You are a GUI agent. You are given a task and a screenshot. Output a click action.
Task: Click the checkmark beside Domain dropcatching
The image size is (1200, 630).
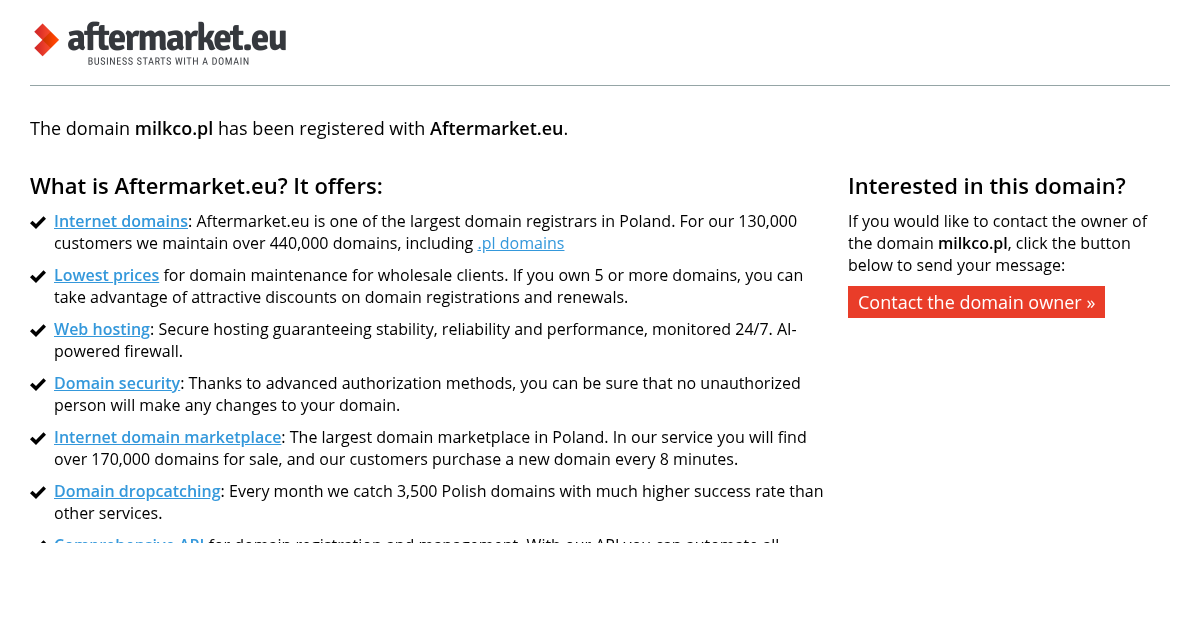coord(38,493)
